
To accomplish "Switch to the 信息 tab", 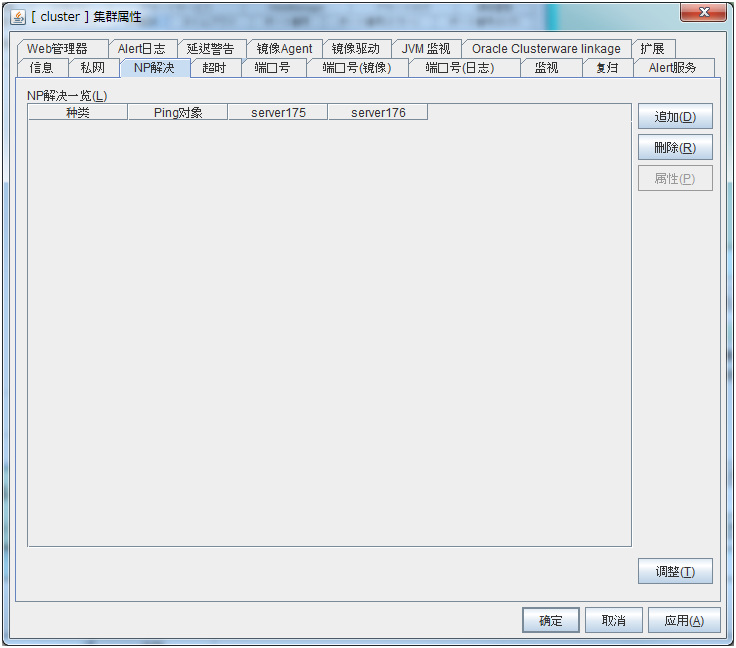I will click(42, 68).
